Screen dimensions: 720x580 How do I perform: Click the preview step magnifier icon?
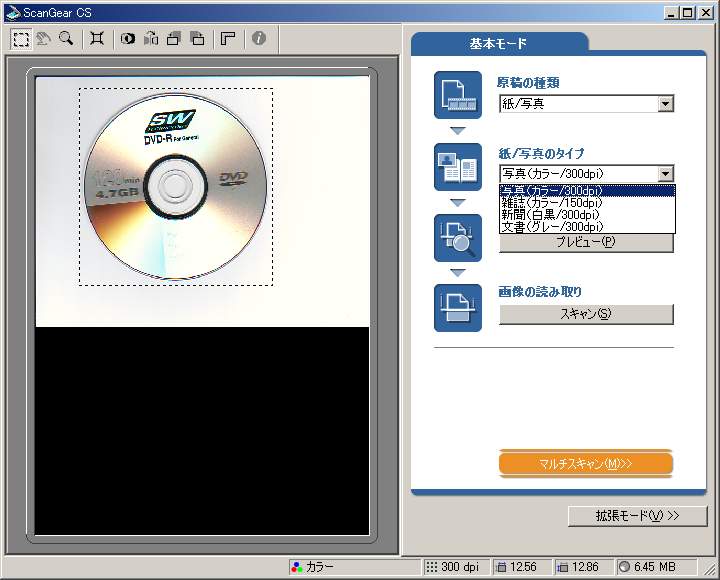click(458, 238)
